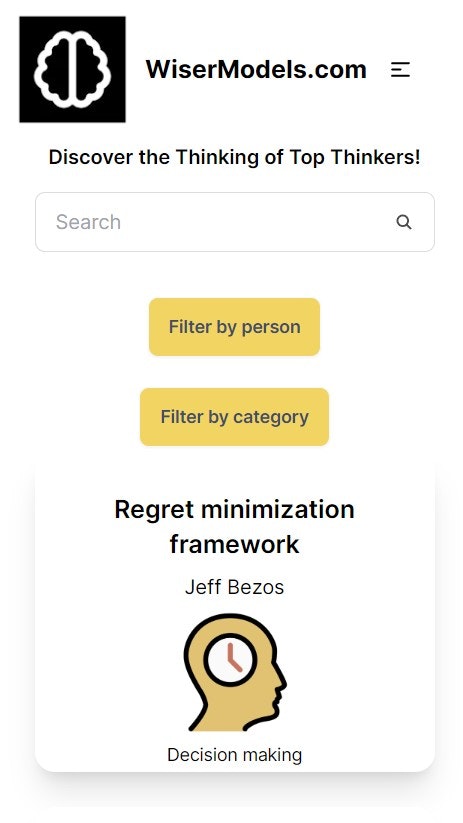Open the Filter by person dropdown
The height and width of the screenshot is (823, 463).
[x=235, y=327]
